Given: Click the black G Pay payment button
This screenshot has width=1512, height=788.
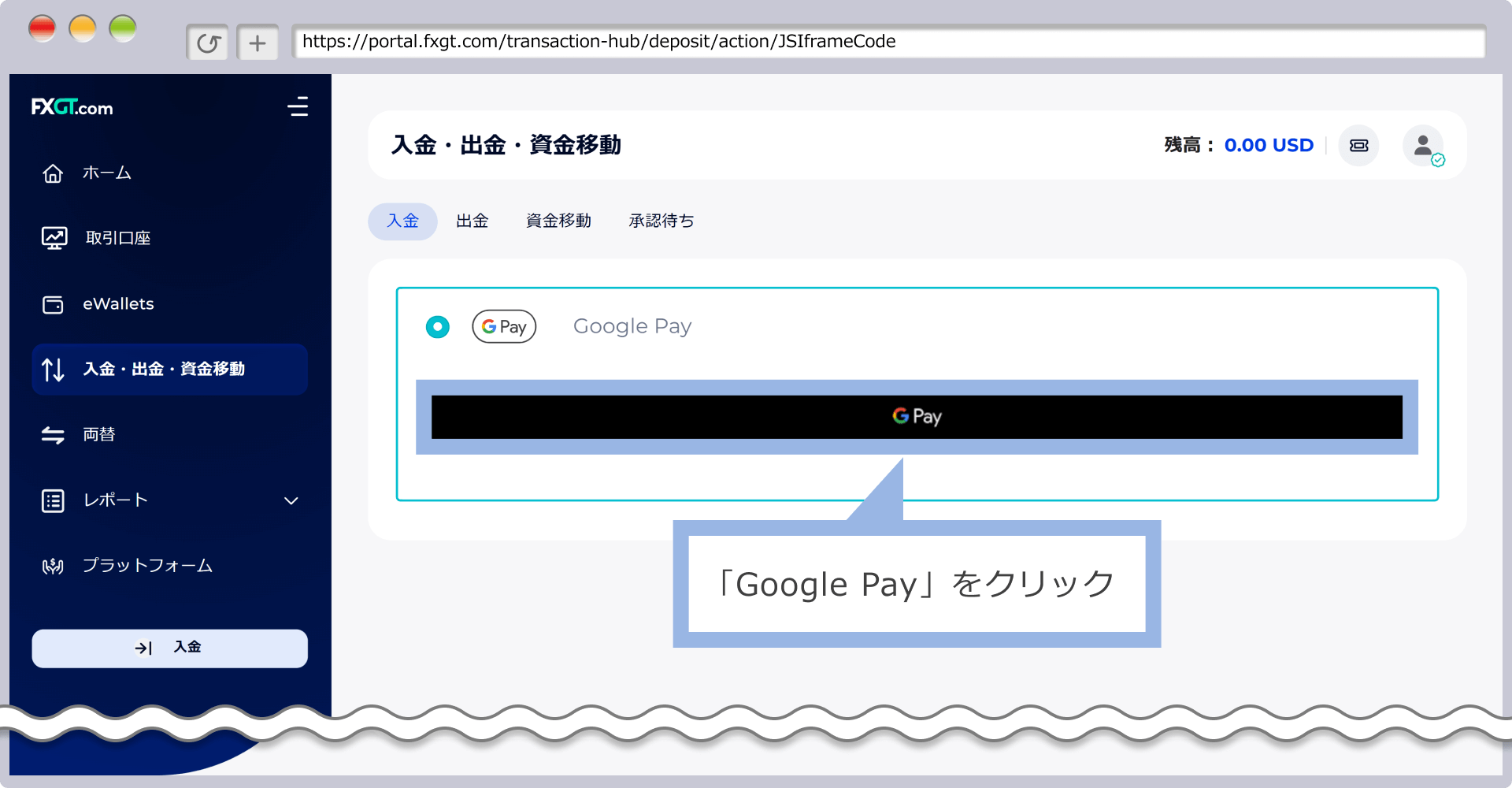Looking at the screenshot, I should [x=917, y=417].
